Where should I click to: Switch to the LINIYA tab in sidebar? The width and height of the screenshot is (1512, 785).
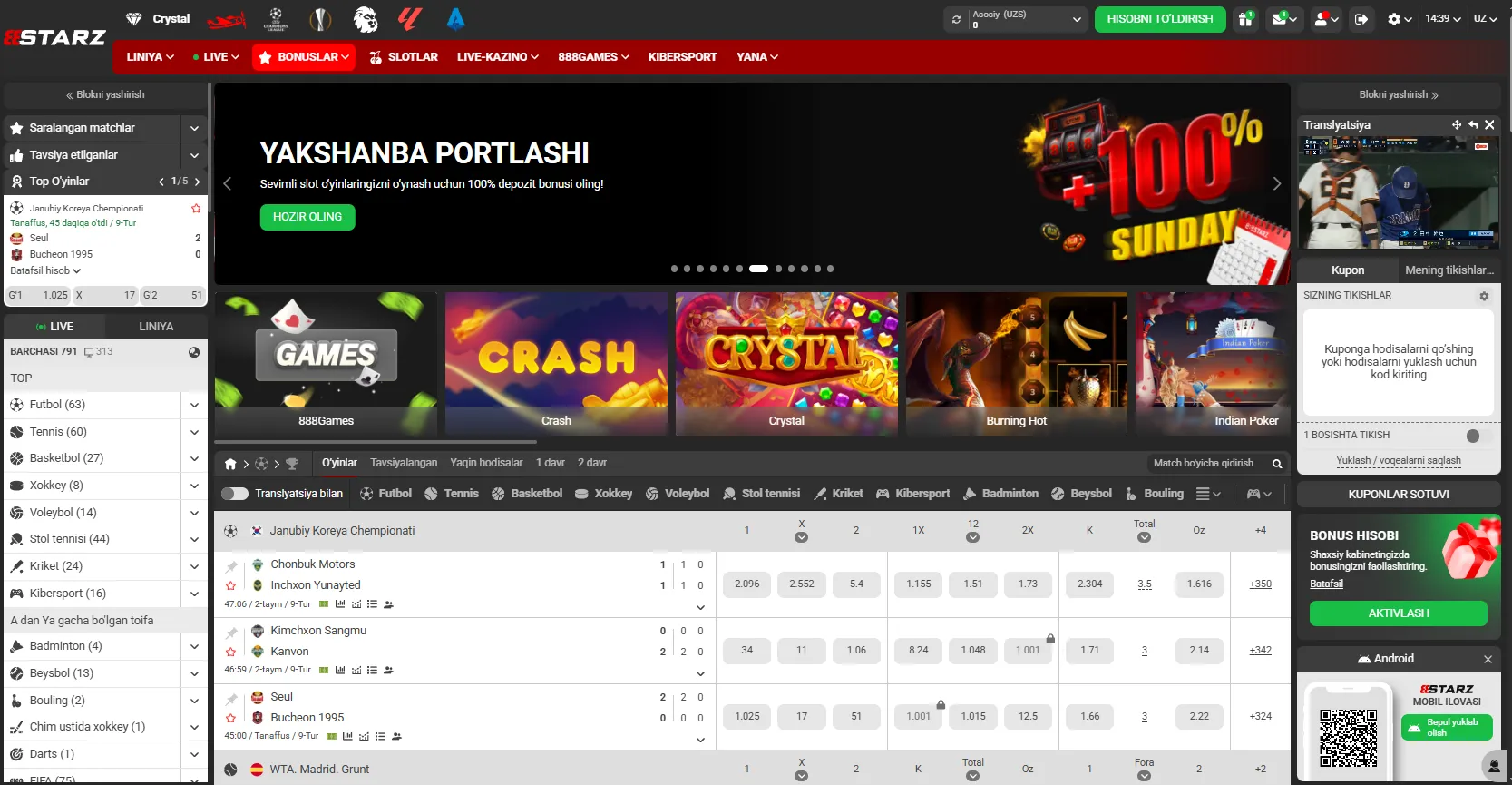tap(156, 327)
